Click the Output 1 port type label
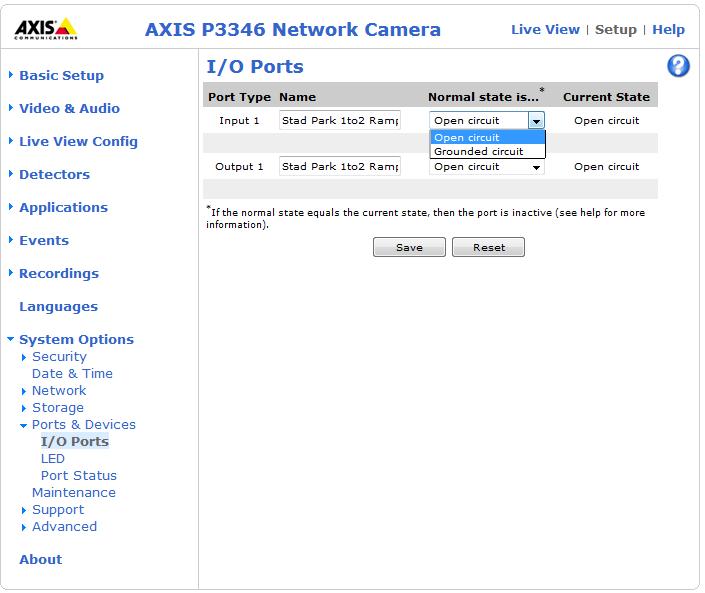The height and width of the screenshot is (593, 705). [239, 166]
